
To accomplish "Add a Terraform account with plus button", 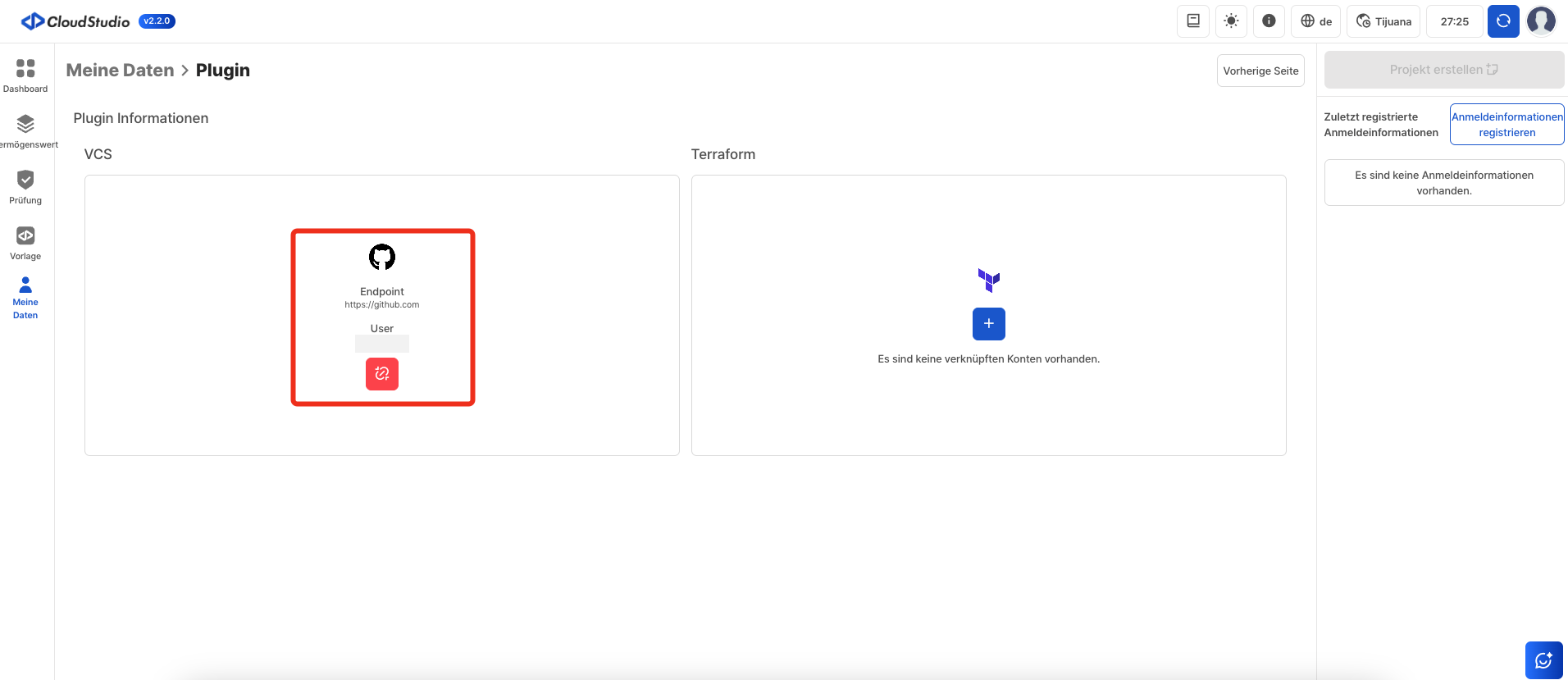I will click(988, 324).
